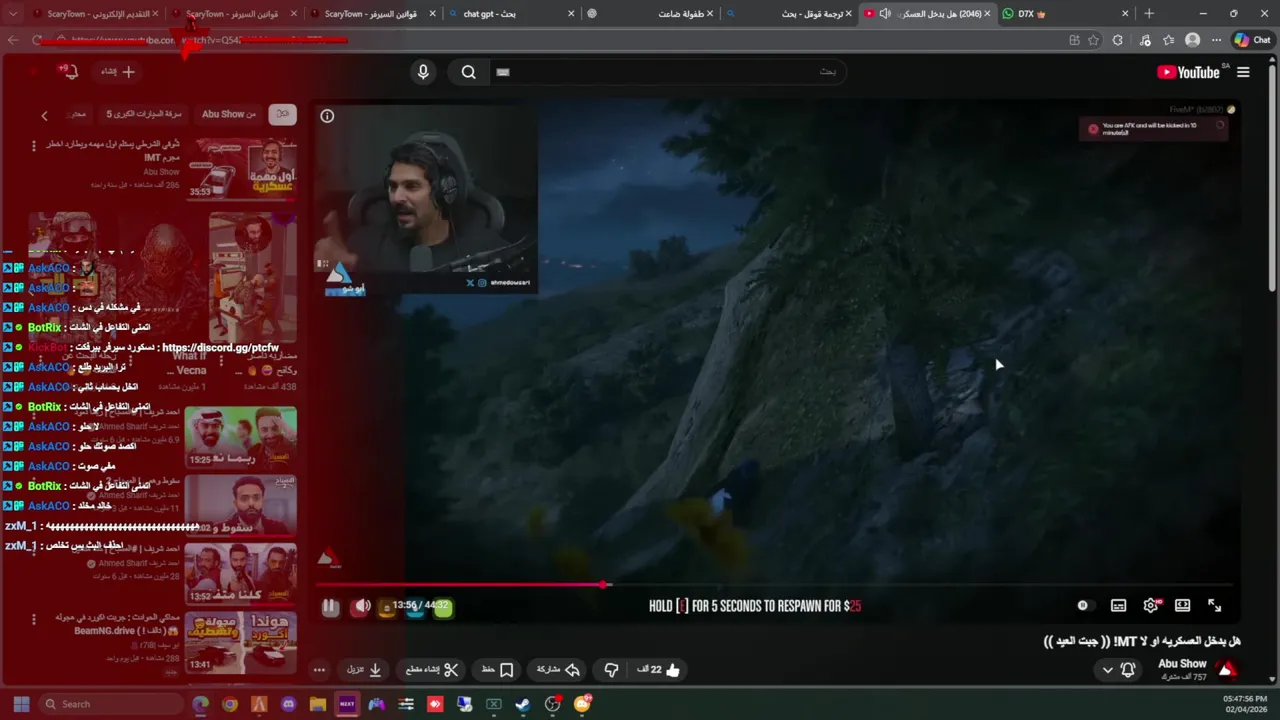The image size is (1280, 720).
Task: Open Google Chrome from the taskbar
Action: tap(230, 704)
